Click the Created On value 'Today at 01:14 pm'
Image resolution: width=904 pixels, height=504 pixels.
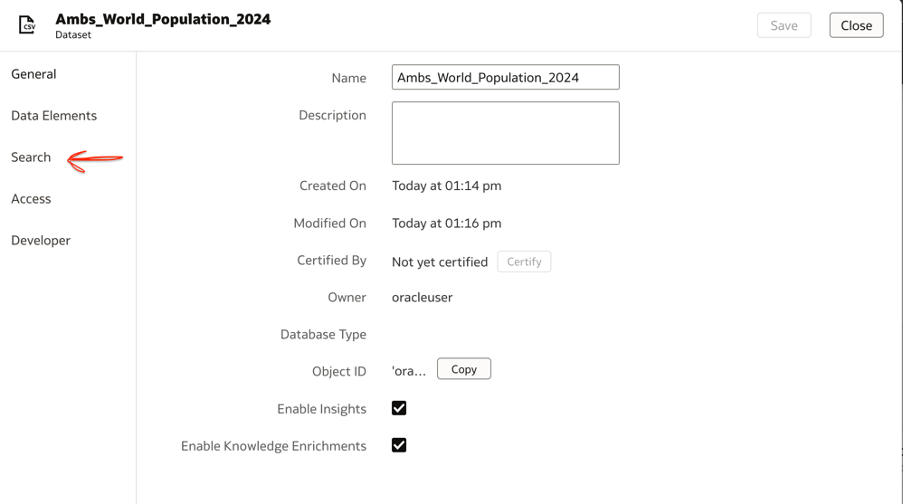tap(447, 186)
